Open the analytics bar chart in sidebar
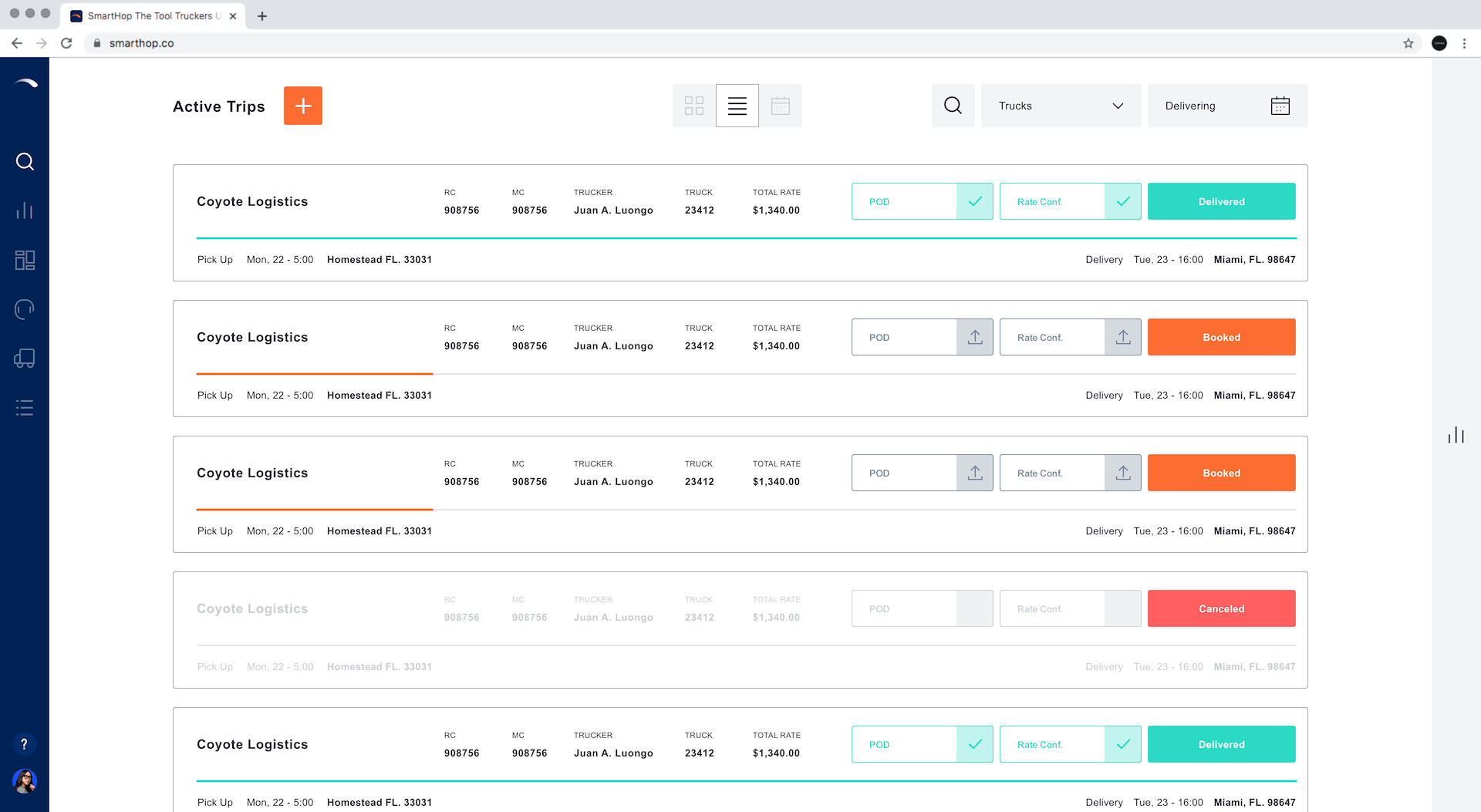The height and width of the screenshot is (812, 1481). pos(25,211)
